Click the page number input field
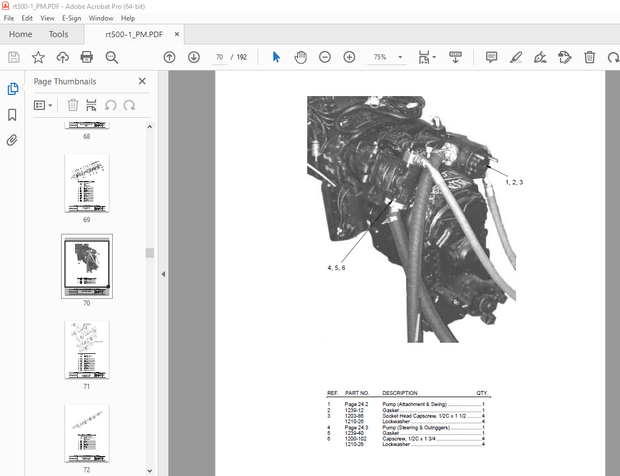Viewport: 620px width, 476px height. 219,57
